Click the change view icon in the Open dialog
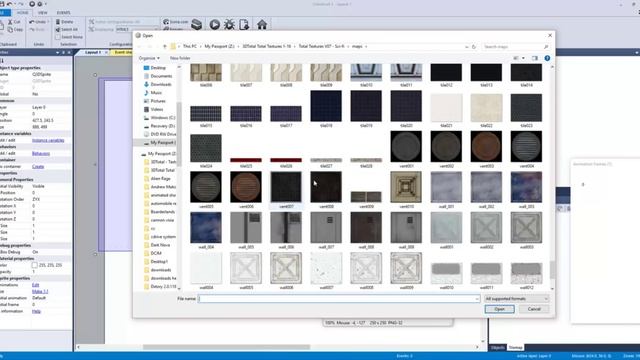Image resolution: width=640 pixels, height=360 pixels. [x=516, y=58]
